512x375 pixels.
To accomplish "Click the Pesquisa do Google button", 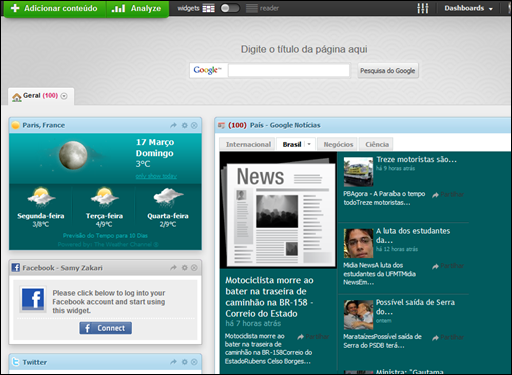I will [388, 71].
